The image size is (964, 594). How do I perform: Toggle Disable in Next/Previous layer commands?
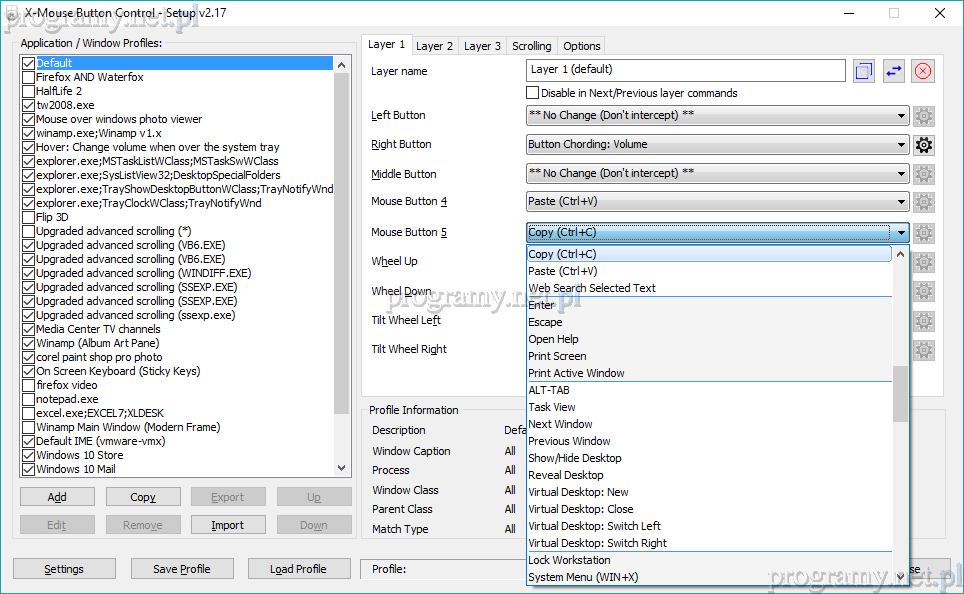point(533,93)
